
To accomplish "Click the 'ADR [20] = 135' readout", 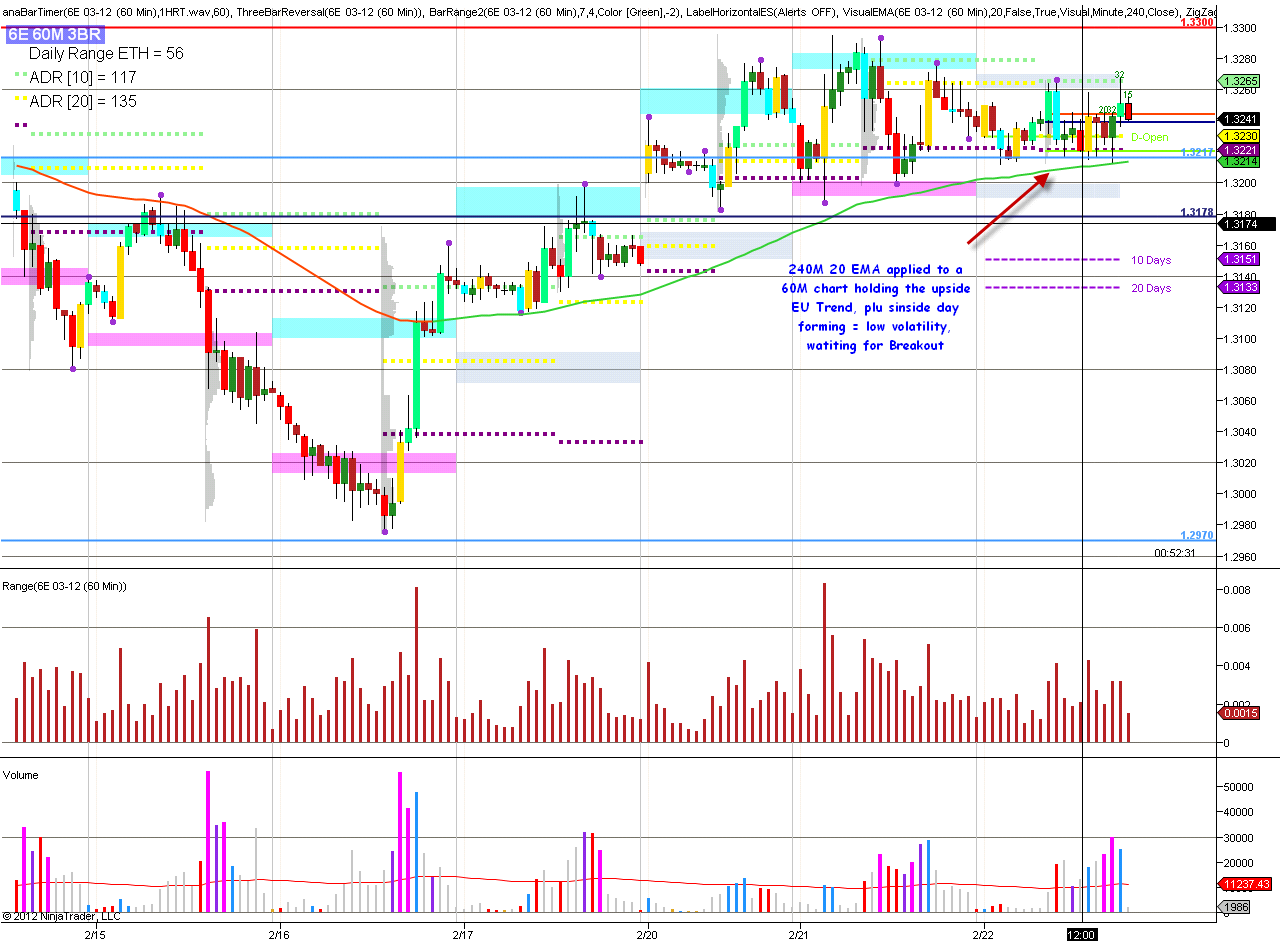I will coord(83,101).
